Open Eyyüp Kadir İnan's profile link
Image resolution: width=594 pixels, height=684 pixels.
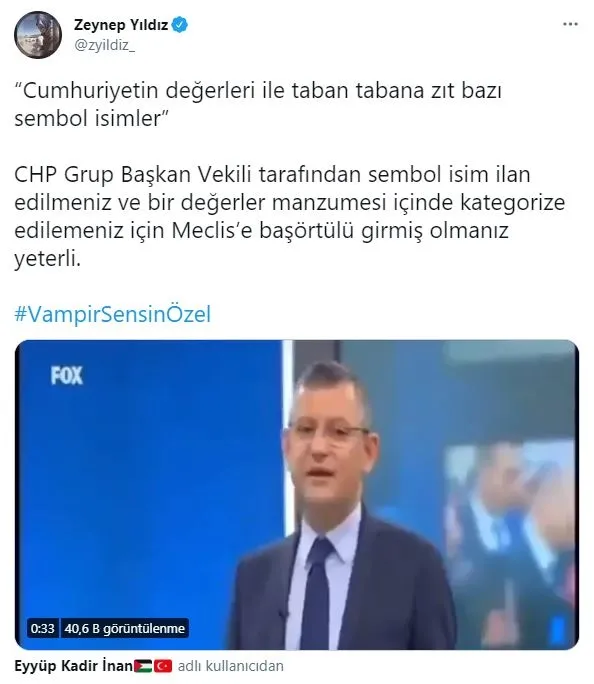(x=74, y=666)
